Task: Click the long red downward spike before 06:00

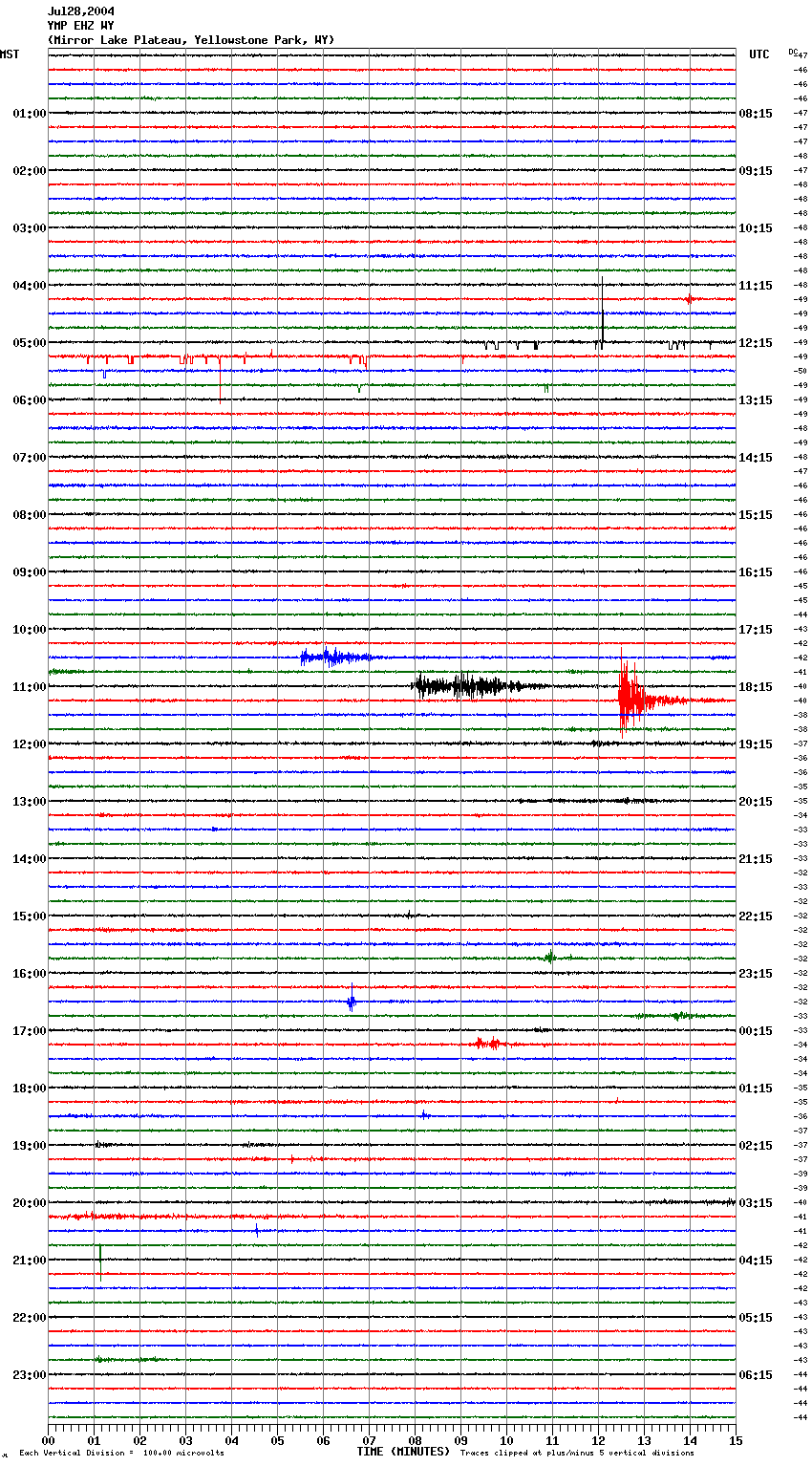Action: point(221,379)
